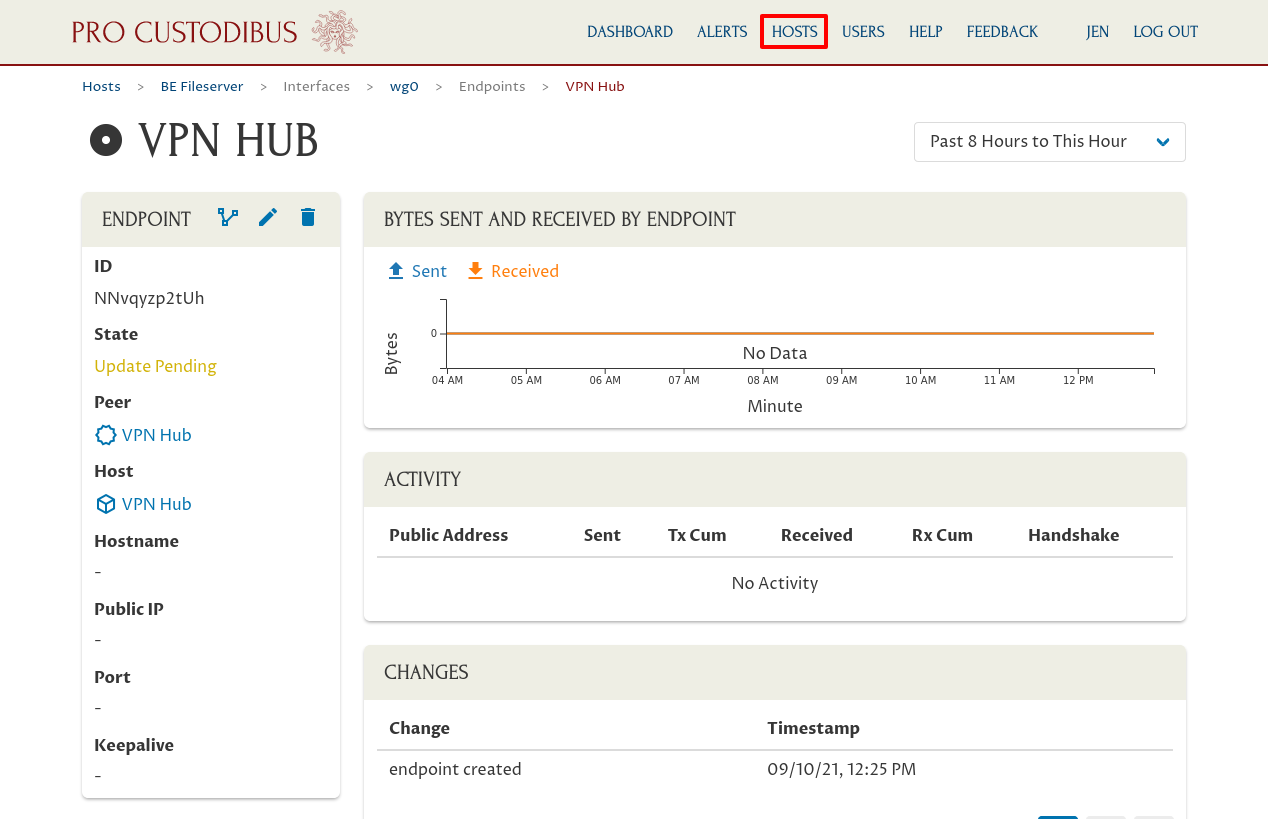Click the pencil edit endpoint icon
This screenshot has height=819, width=1268.
pos(268,217)
